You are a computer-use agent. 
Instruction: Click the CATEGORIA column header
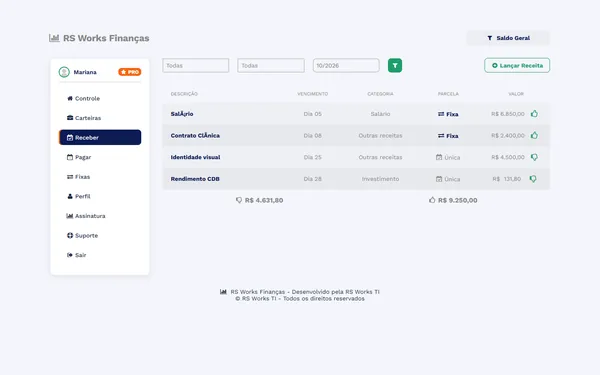pyautogui.click(x=380, y=94)
